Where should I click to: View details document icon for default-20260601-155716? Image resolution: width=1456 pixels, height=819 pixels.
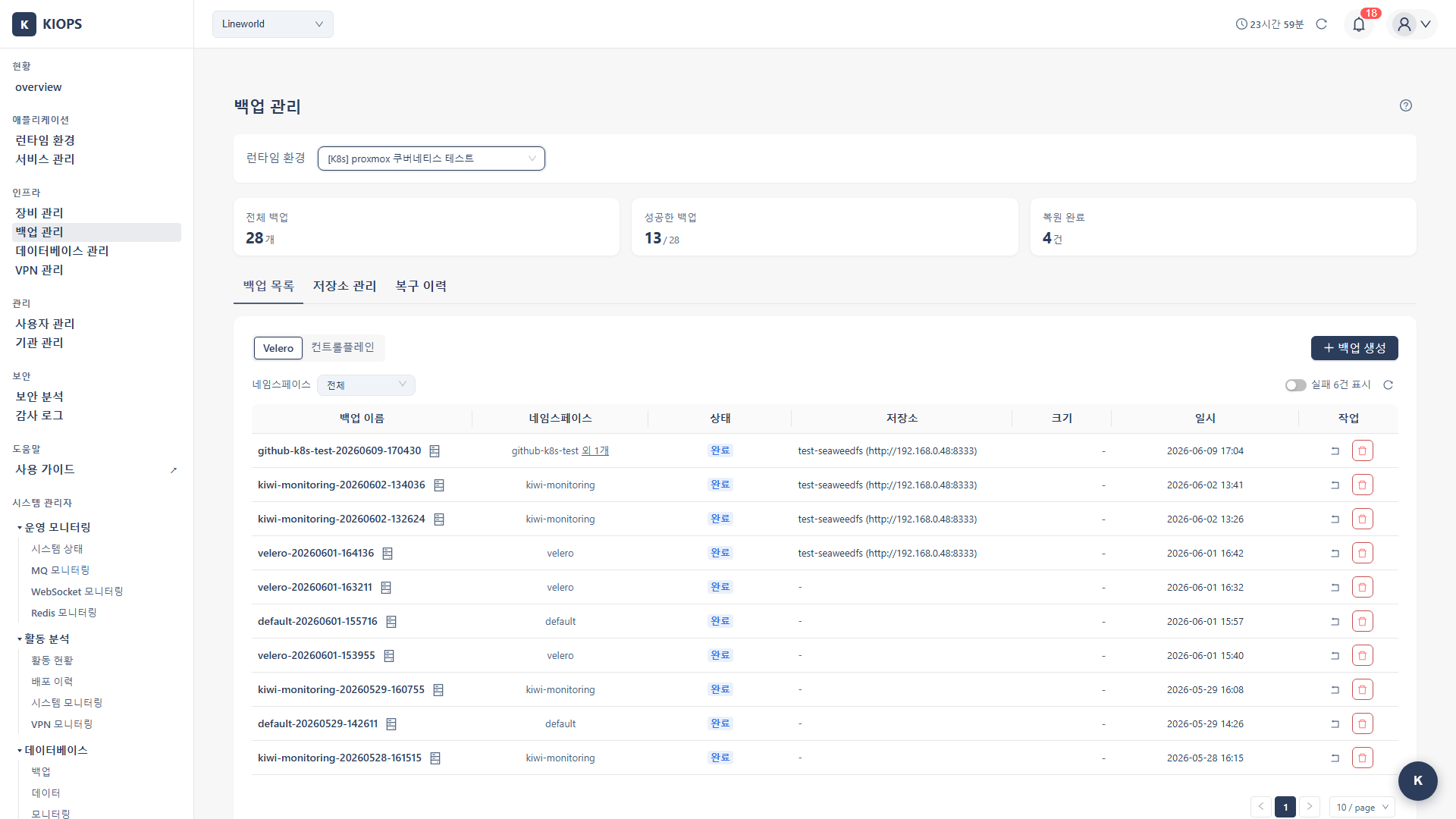click(x=391, y=622)
